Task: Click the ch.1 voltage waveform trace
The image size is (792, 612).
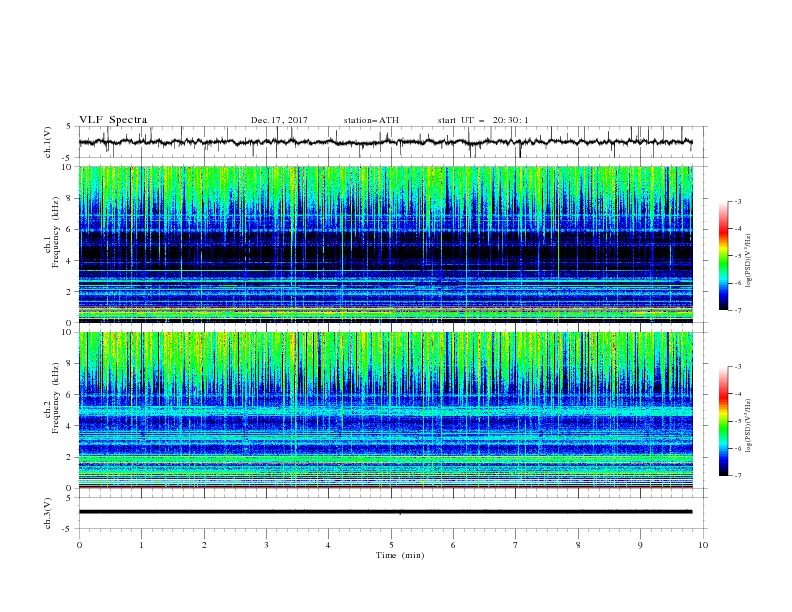Action: pyautogui.click(x=385, y=142)
